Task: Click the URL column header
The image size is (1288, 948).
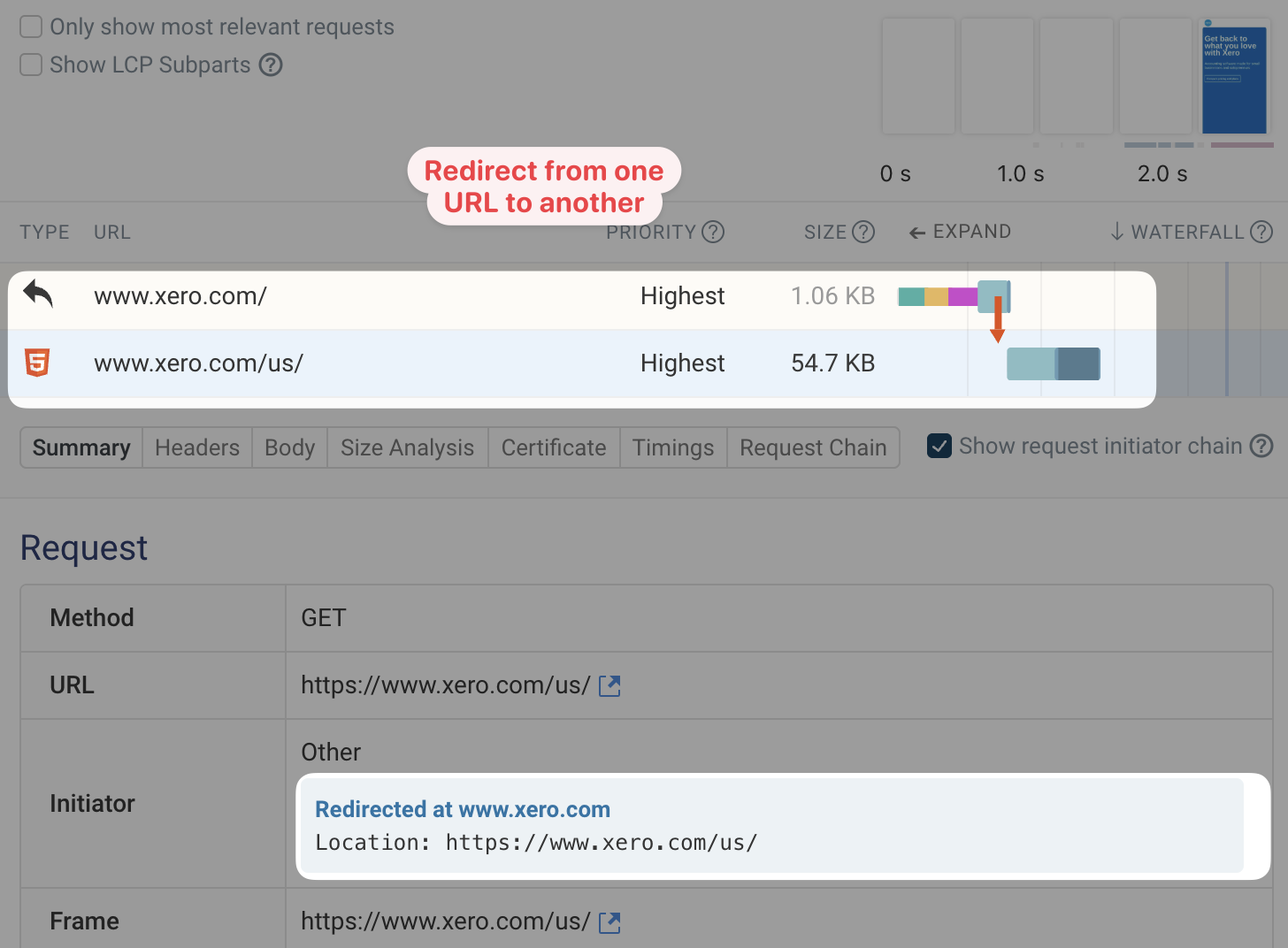Action: pyautogui.click(x=112, y=233)
